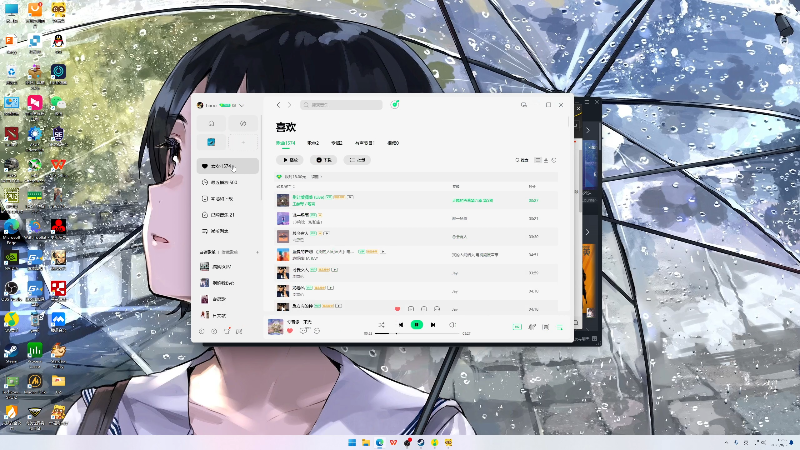The width and height of the screenshot is (800, 450).
Task: Toggle shuffle play mode
Action: pos(382,324)
